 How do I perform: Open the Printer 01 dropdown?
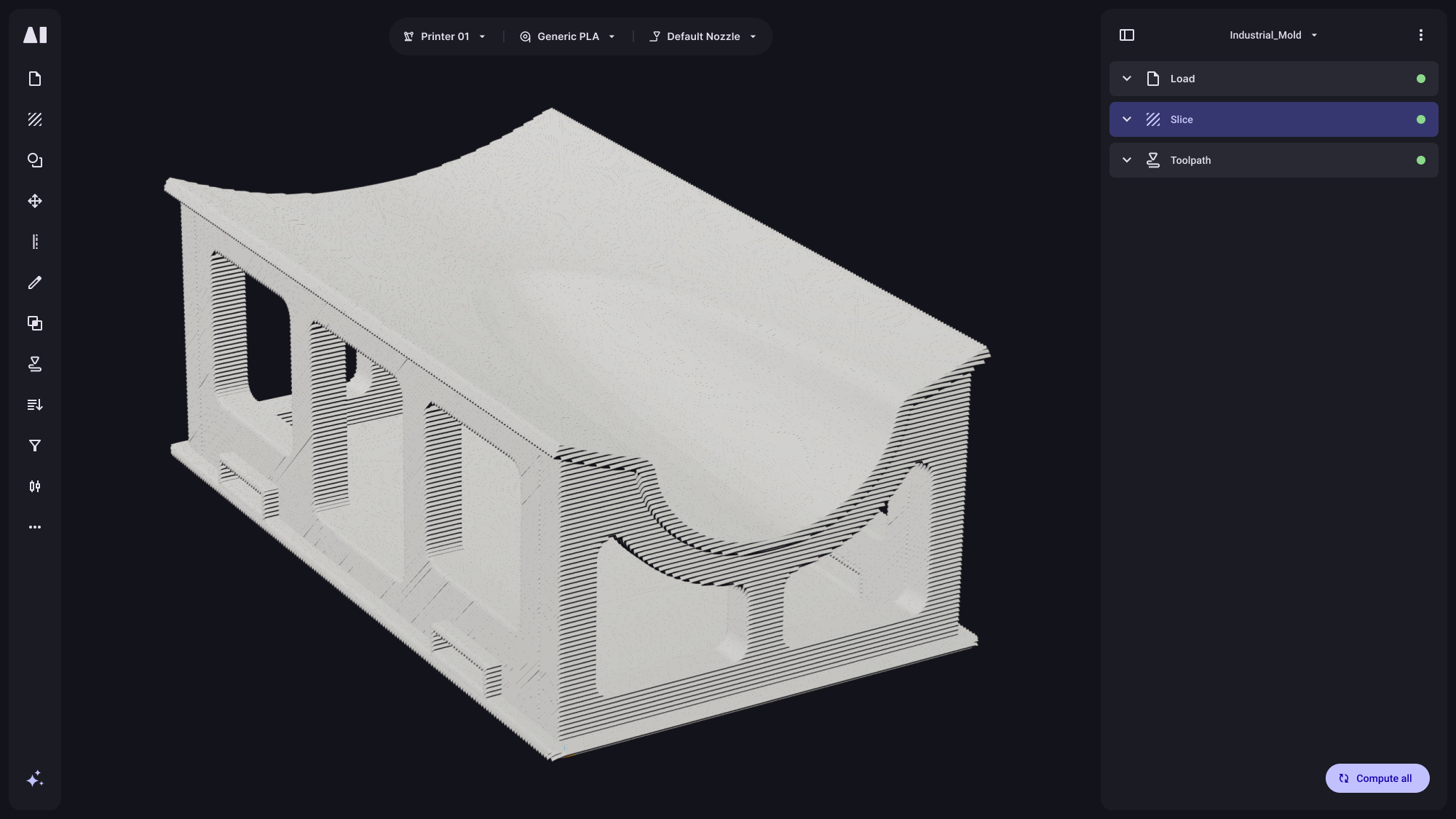tap(445, 36)
